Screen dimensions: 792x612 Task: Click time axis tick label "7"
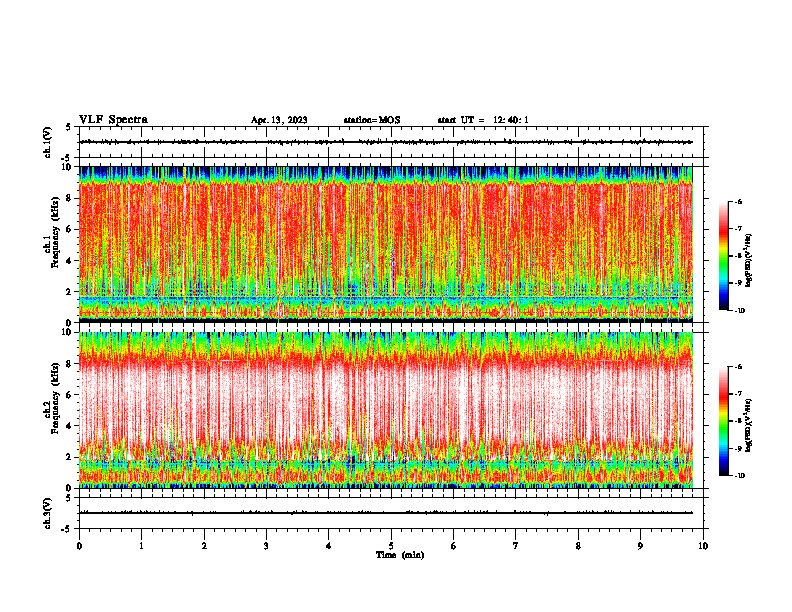point(516,546)
